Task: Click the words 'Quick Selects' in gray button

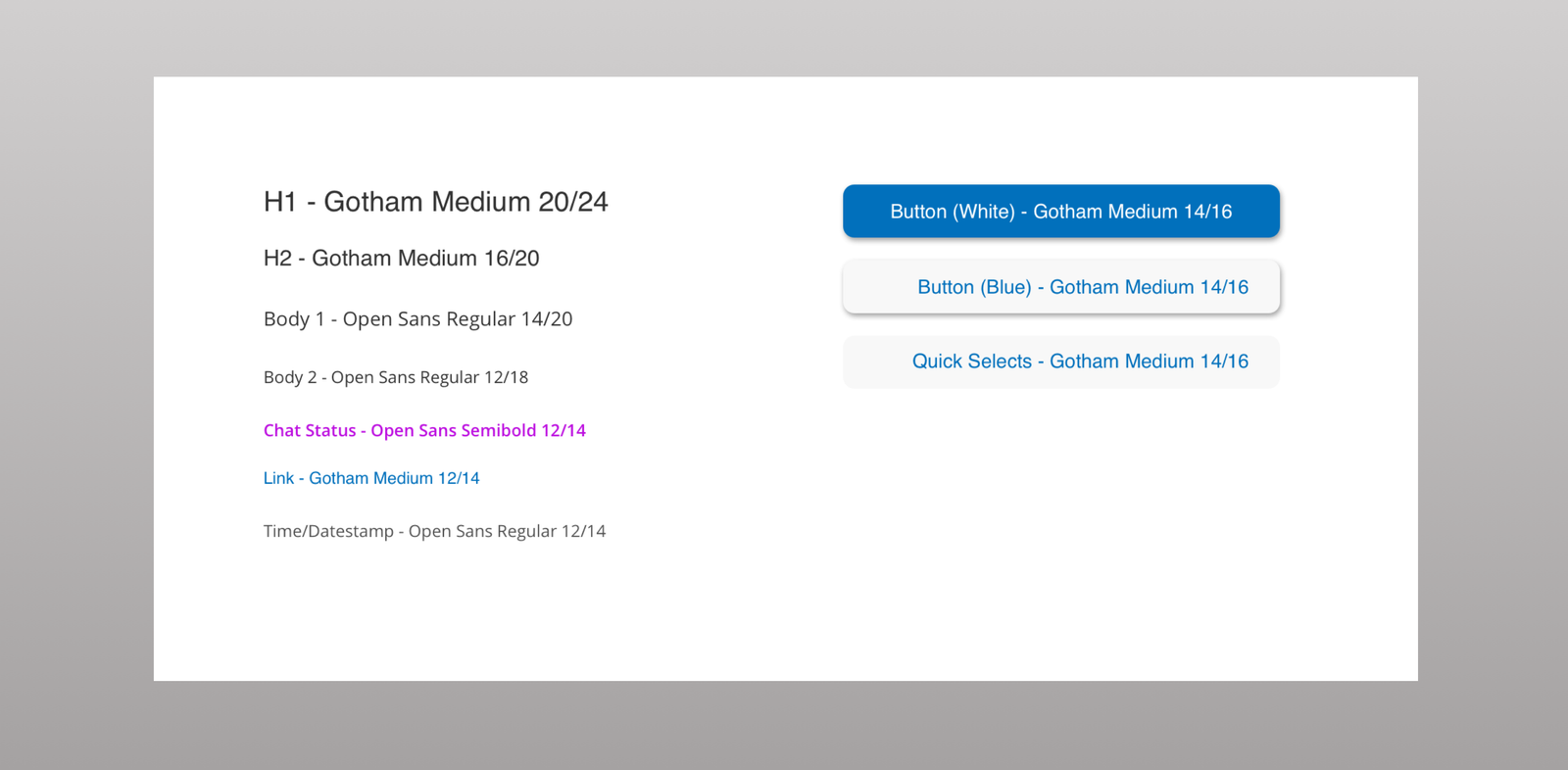Action: (x=971, y=361)
